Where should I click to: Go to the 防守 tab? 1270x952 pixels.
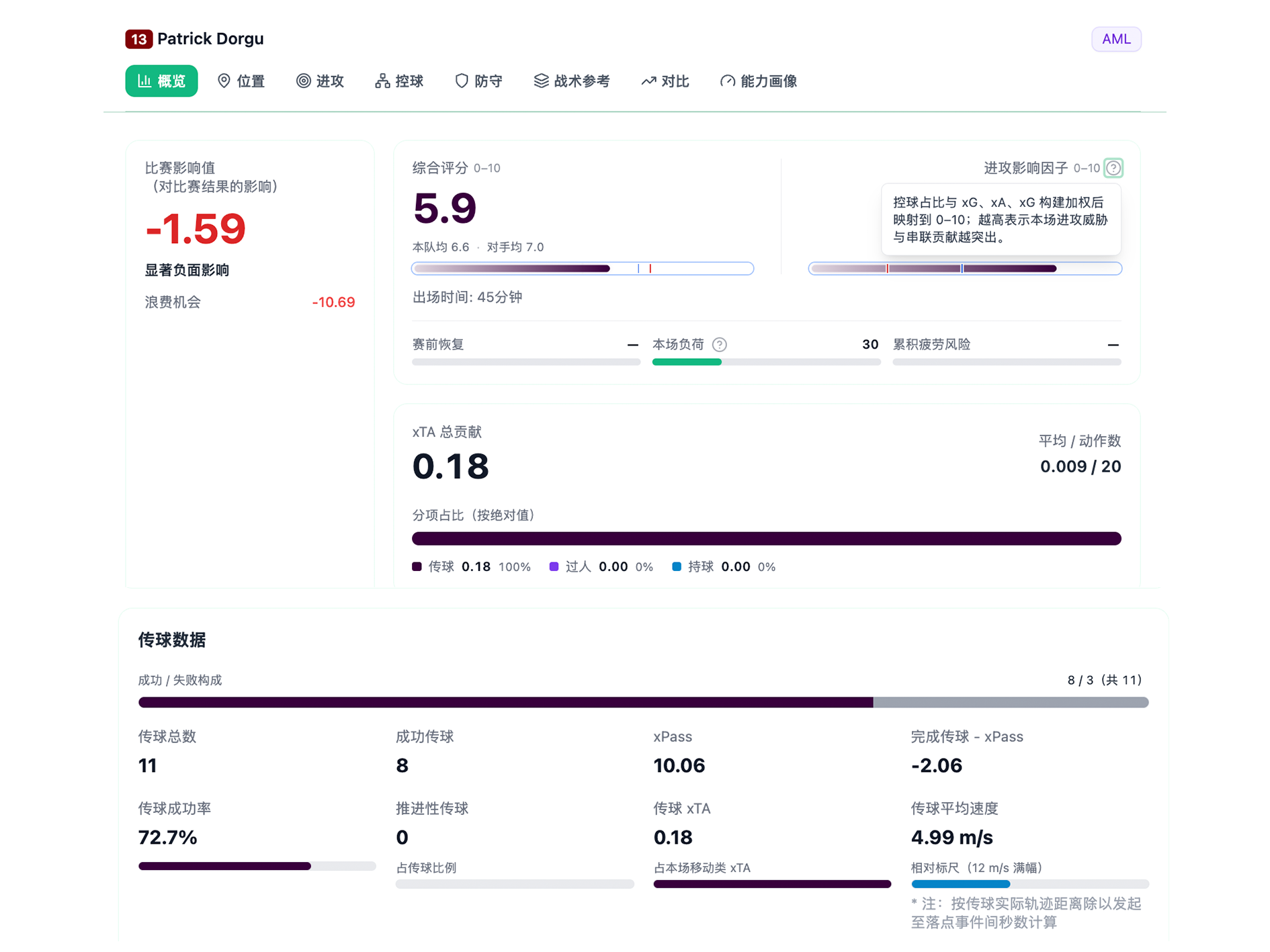[x=478, y=81]
